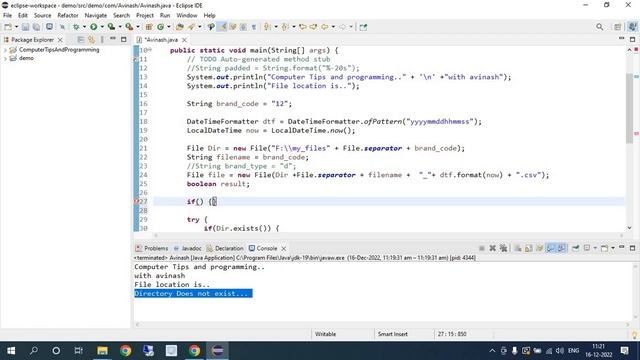Image resolution: width=640 pixels, height=360 pixels.
Task: Click the Save toolbar icon
Action: [25, 27]
